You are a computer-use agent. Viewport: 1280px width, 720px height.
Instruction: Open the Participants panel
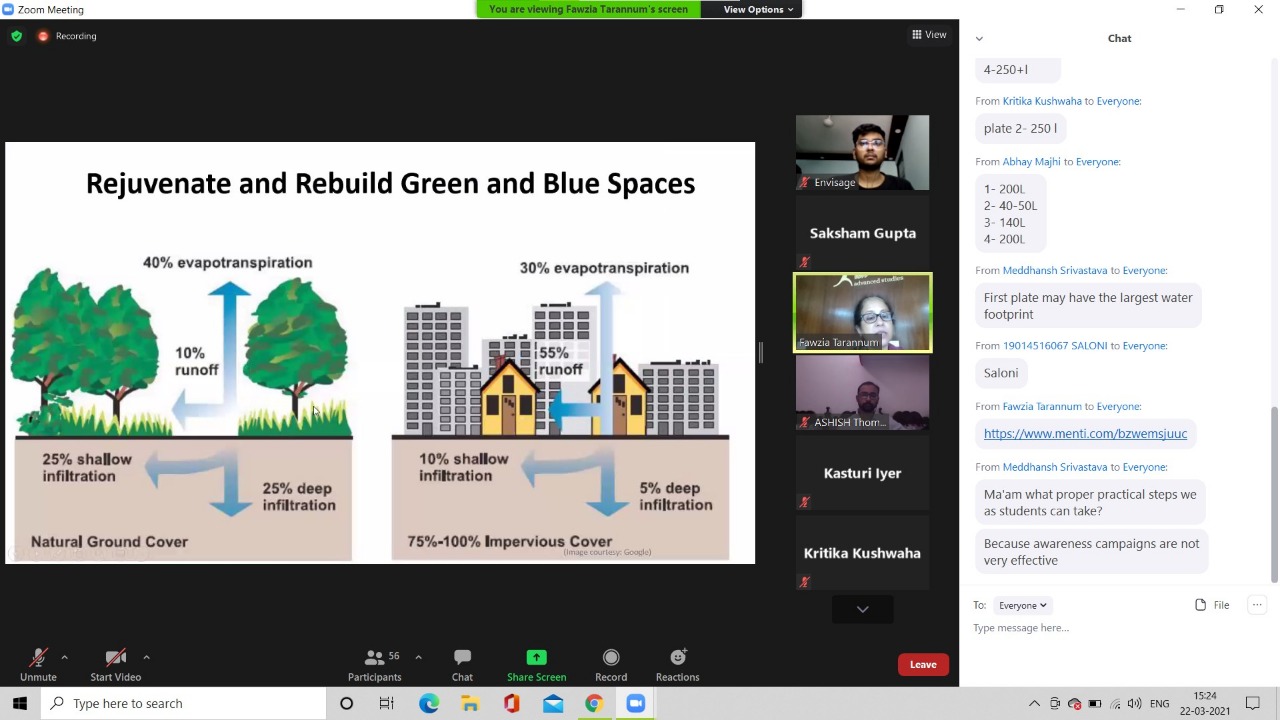tap(375, 664)
